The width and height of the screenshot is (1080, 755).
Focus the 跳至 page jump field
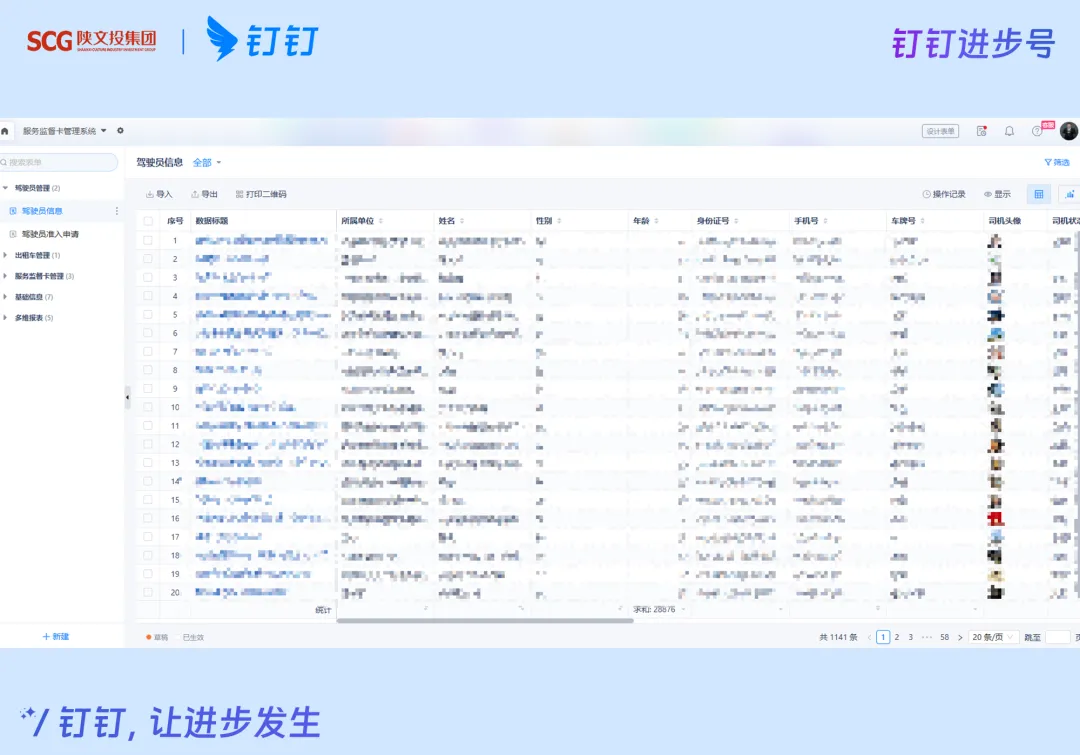[1058, 637]
